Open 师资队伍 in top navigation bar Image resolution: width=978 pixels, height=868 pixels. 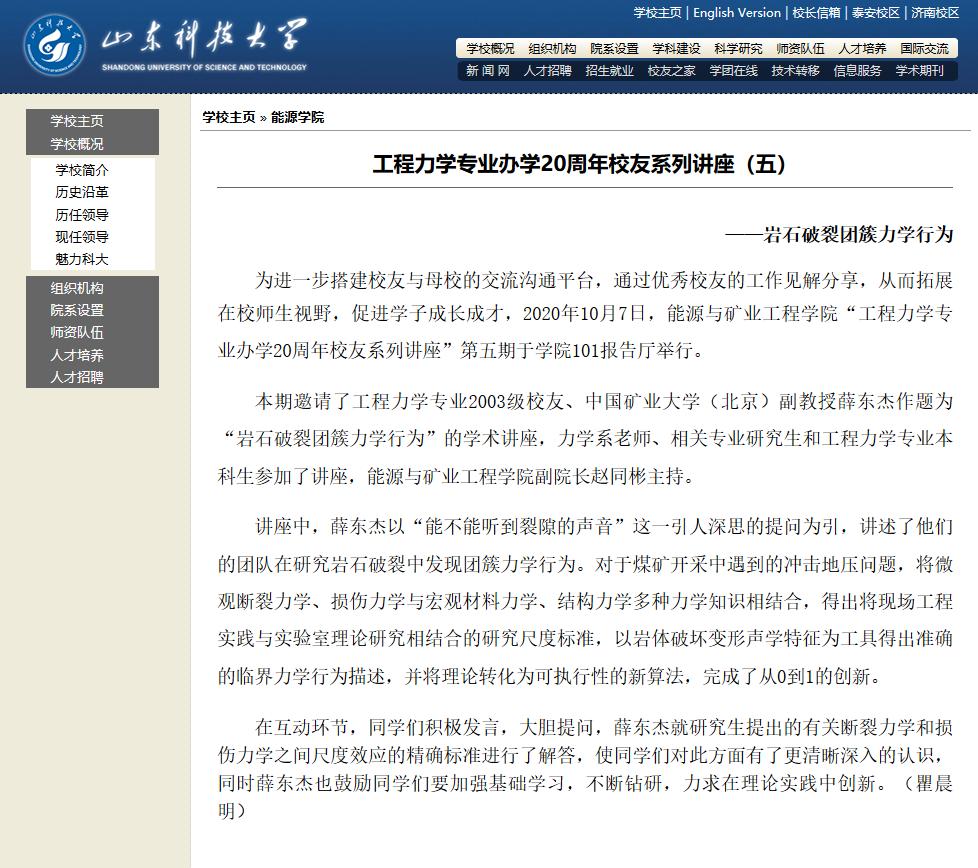coord(800,49)
